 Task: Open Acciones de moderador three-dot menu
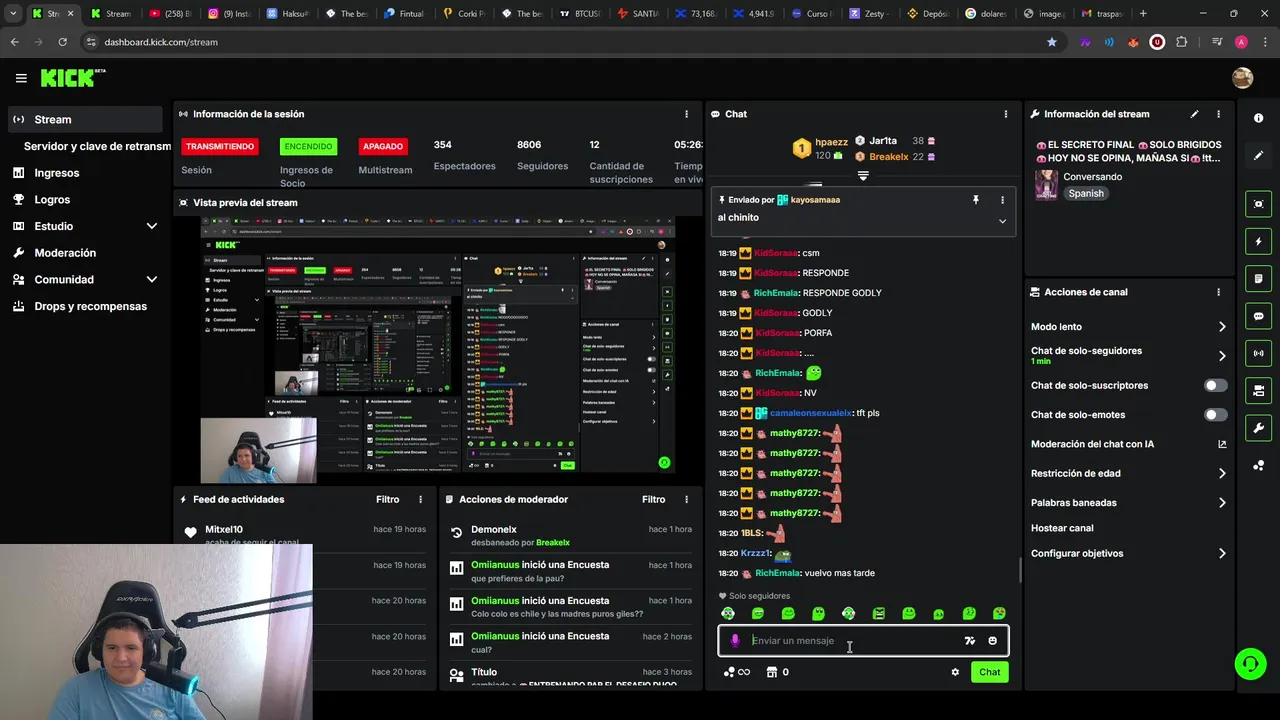click(x=686, y=499)
